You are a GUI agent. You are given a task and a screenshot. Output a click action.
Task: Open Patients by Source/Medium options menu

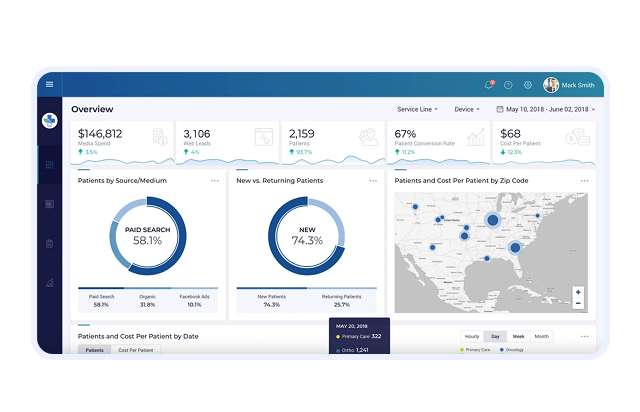tap(214, 181)
